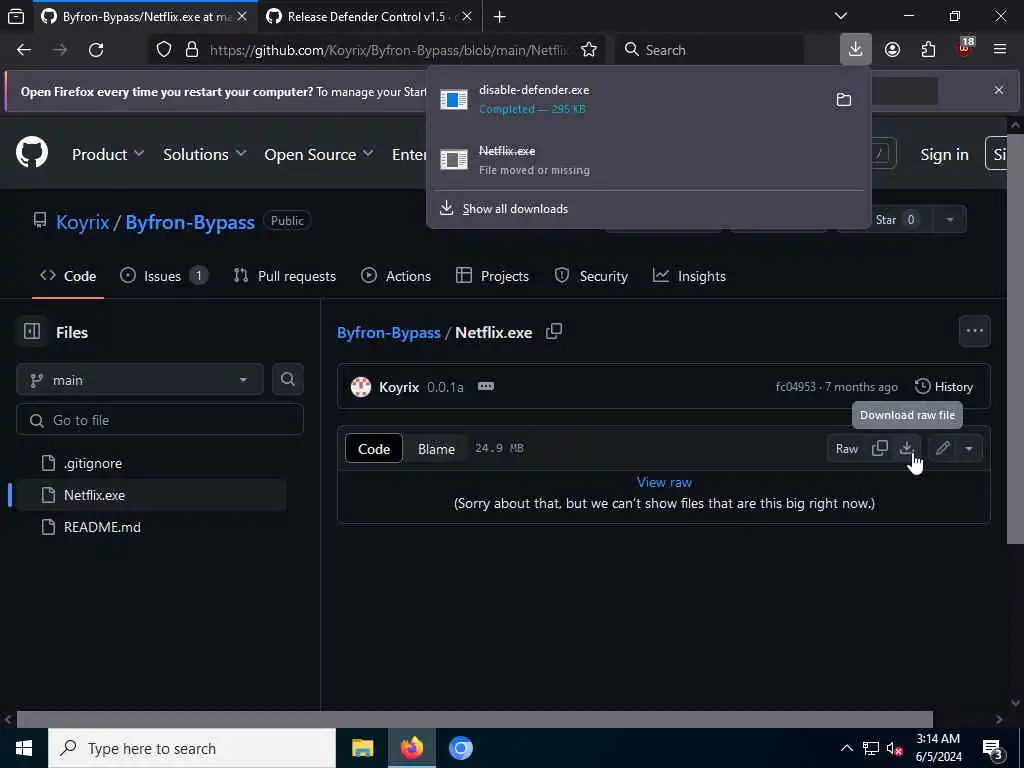The height and width of the screenshot is (768, 1024).
Task: Open the Security tab
Action: pyautogui.click(x=591, y=276)
